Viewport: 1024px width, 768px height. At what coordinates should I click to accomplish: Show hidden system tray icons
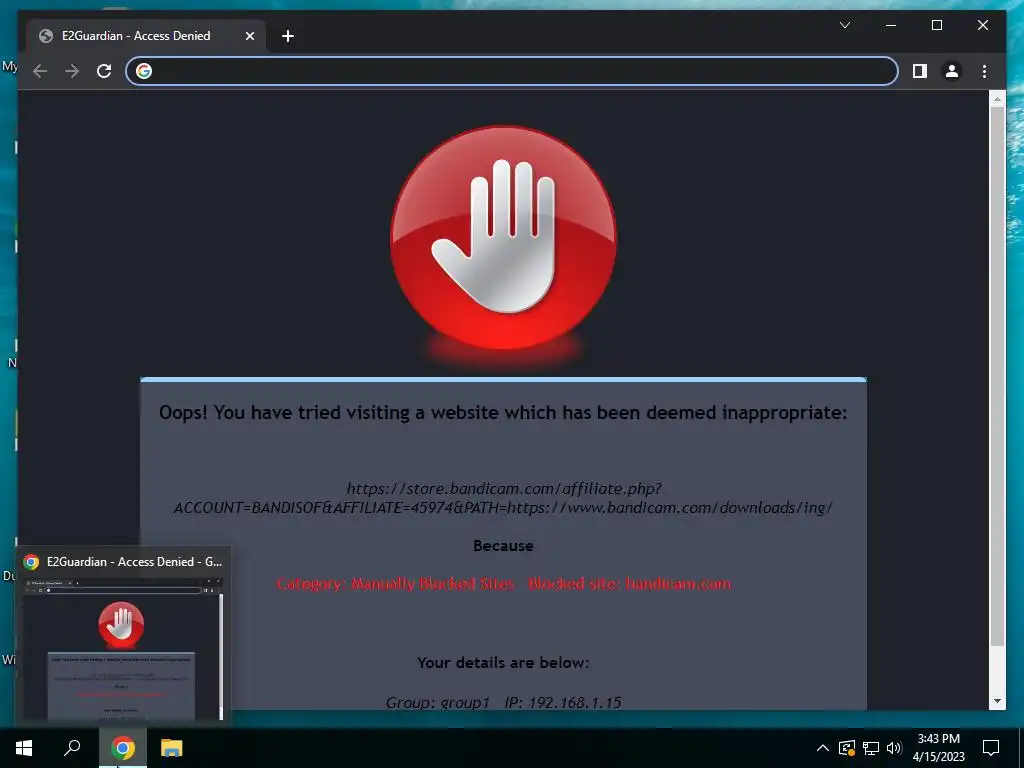pos(823,748)
